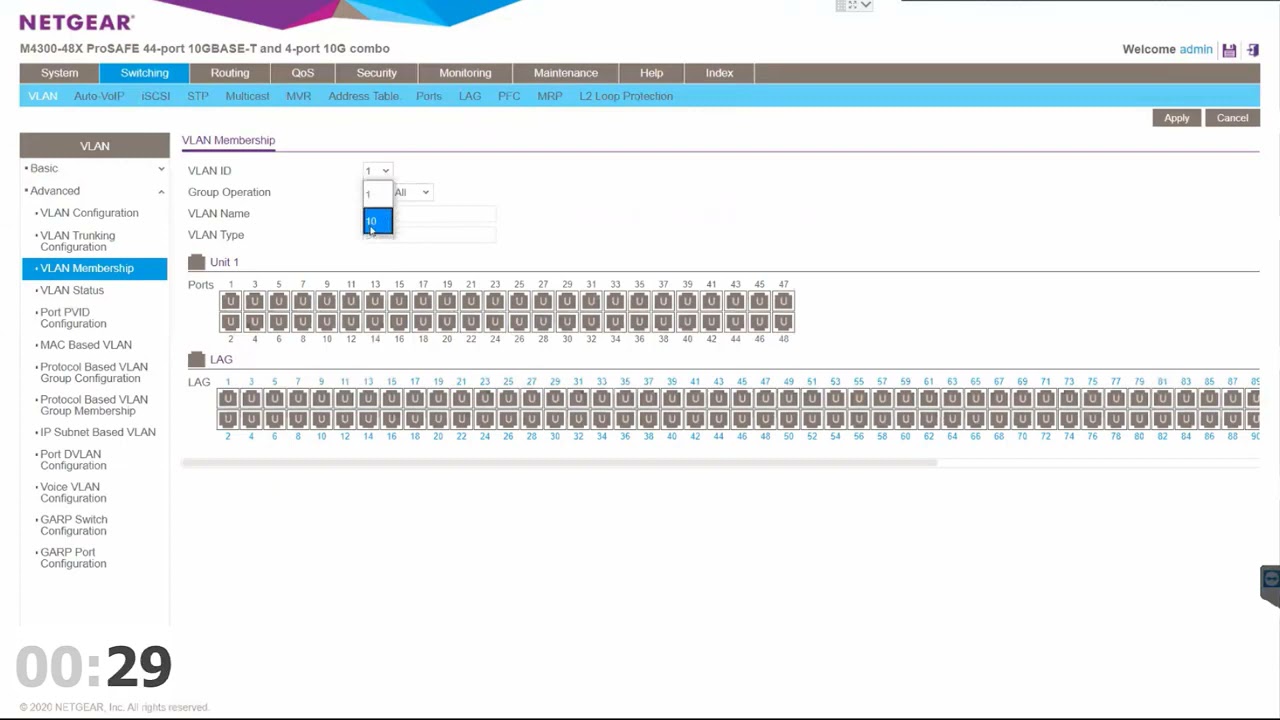Toggle Unit 1 port 10 membership icon
1280x720 pixels.
click(326, 322)
